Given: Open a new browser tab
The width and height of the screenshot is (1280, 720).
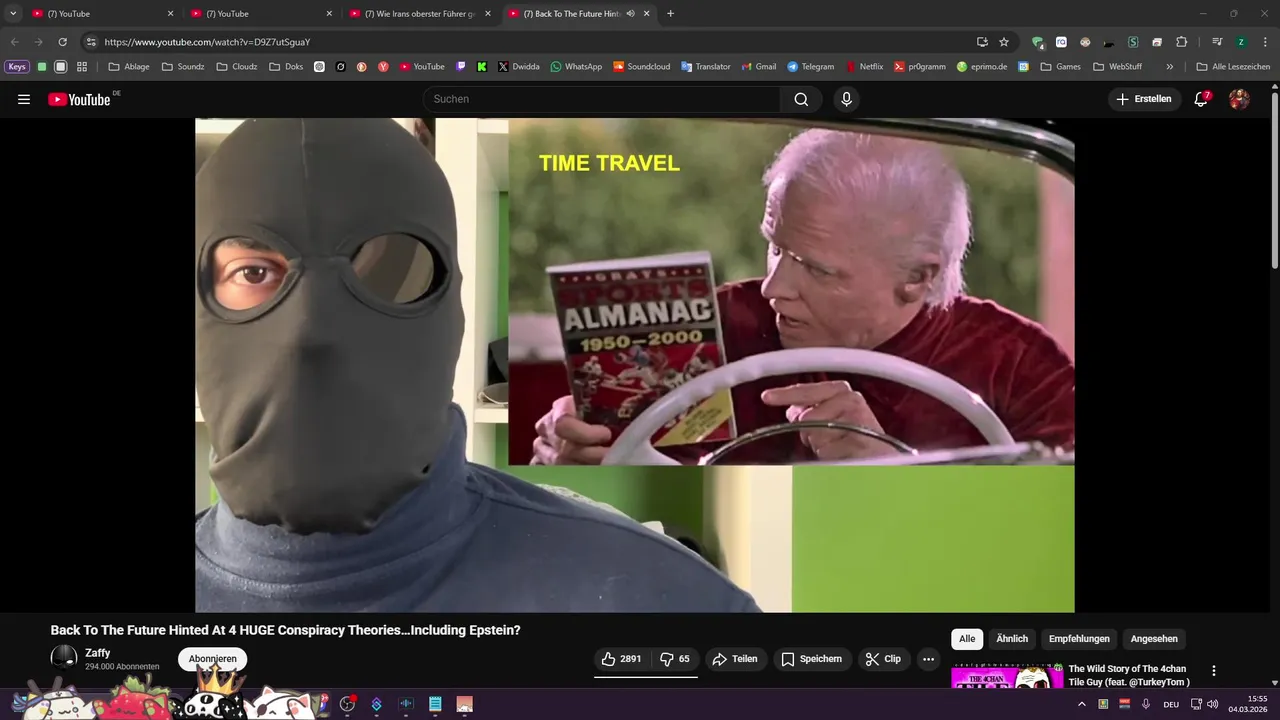Looking at the screenshot, I should pyautogui.click(x=670, y=14).
